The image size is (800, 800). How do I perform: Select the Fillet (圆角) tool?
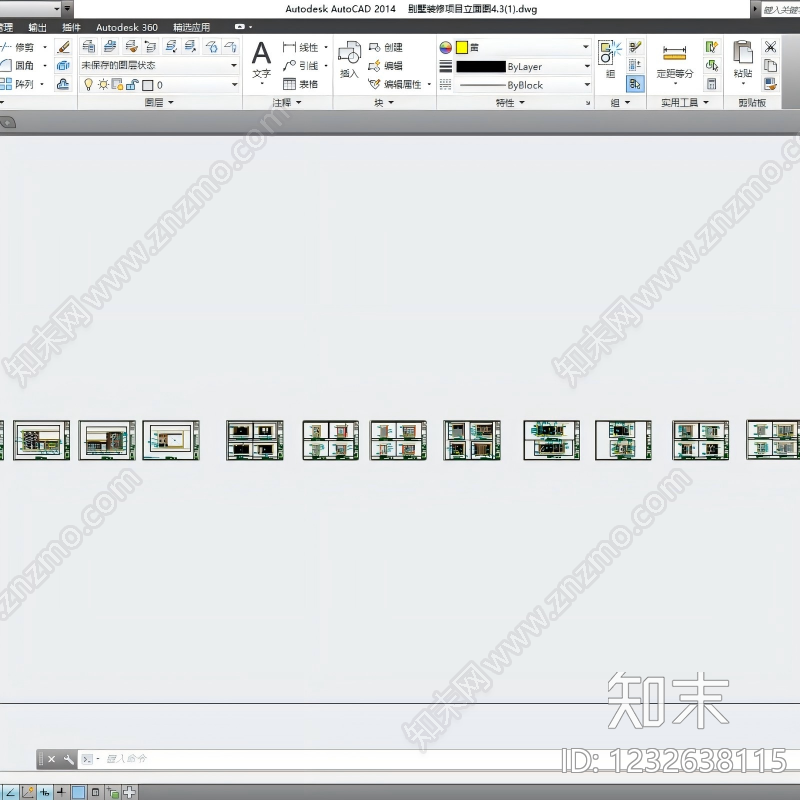click(18, 65)
